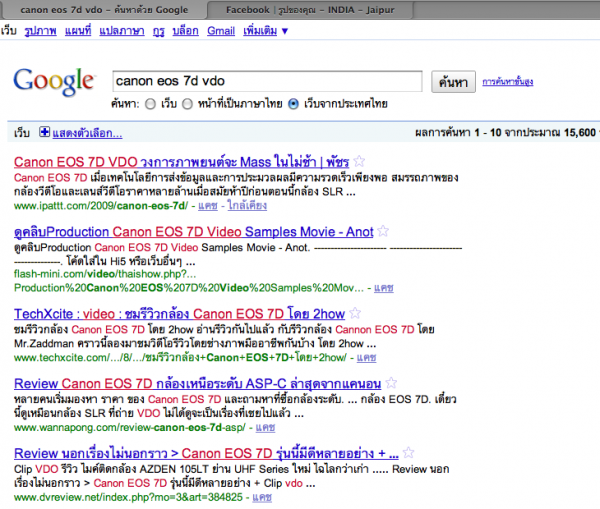Open แปลภาษา translate link in top navigation

click(122, 31)
